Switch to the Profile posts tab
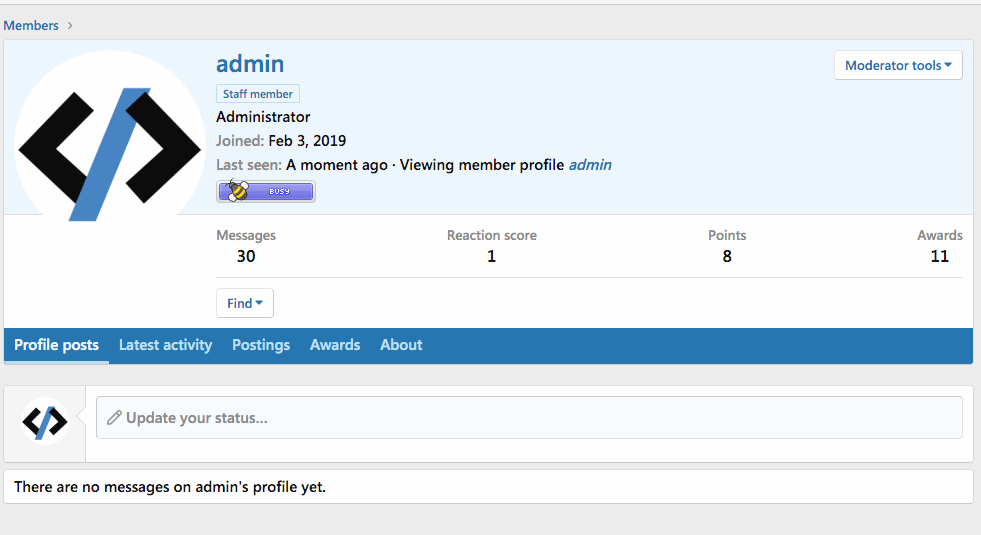981x535 pixels. (56, 345)
